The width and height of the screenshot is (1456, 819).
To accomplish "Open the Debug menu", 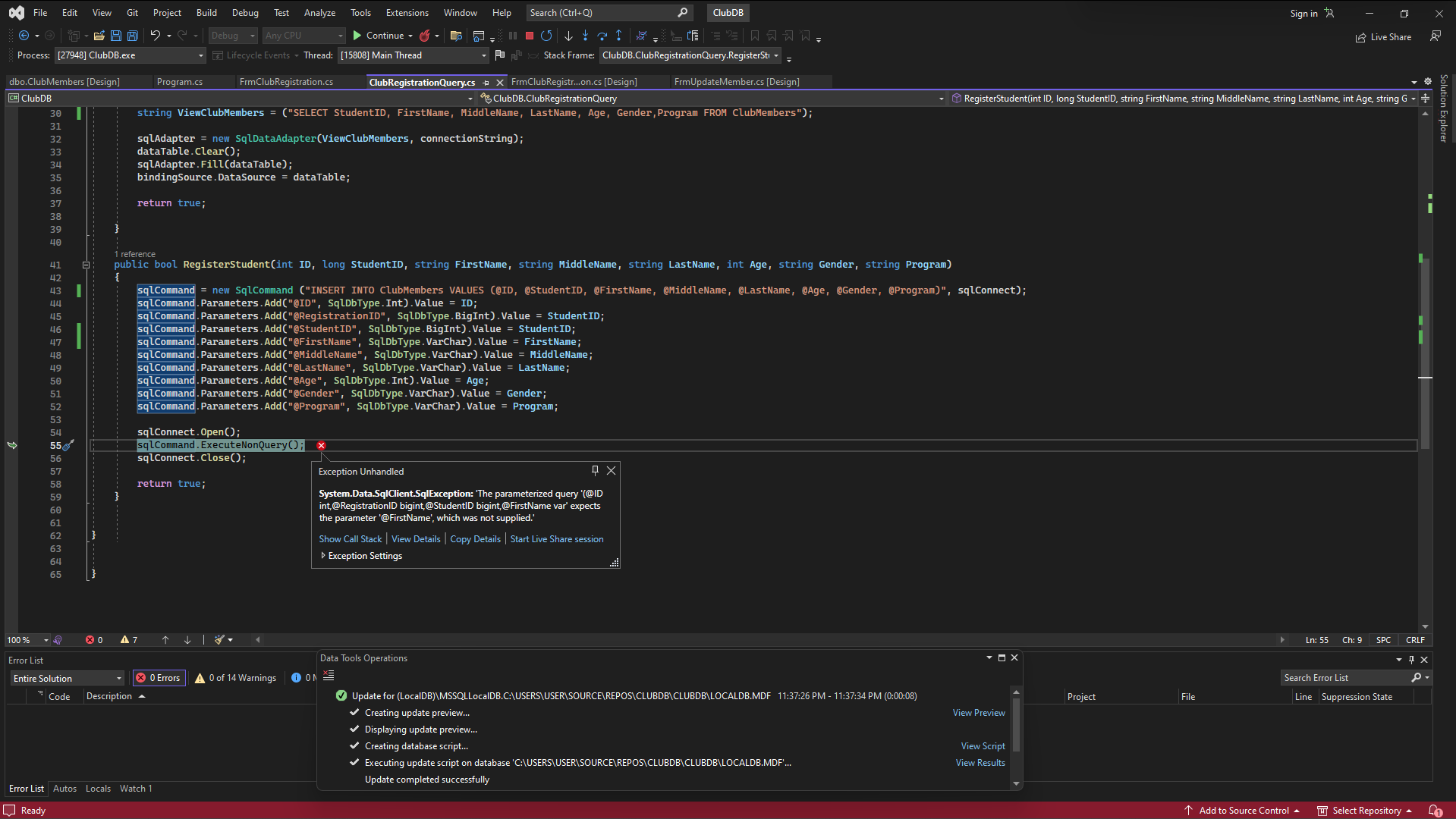I will [x=245, y=12].
